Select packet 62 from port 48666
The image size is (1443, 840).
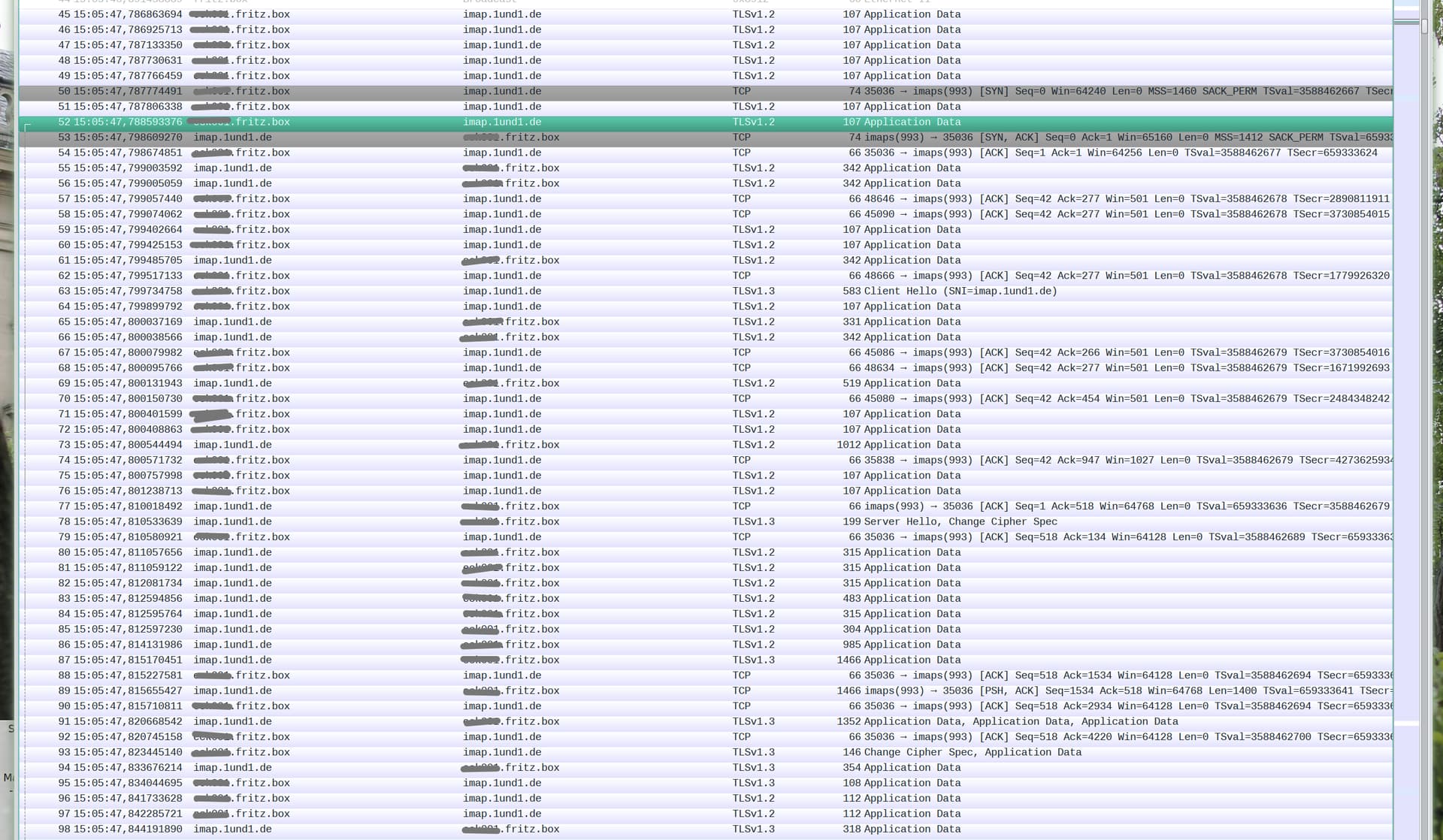point(706,276)
